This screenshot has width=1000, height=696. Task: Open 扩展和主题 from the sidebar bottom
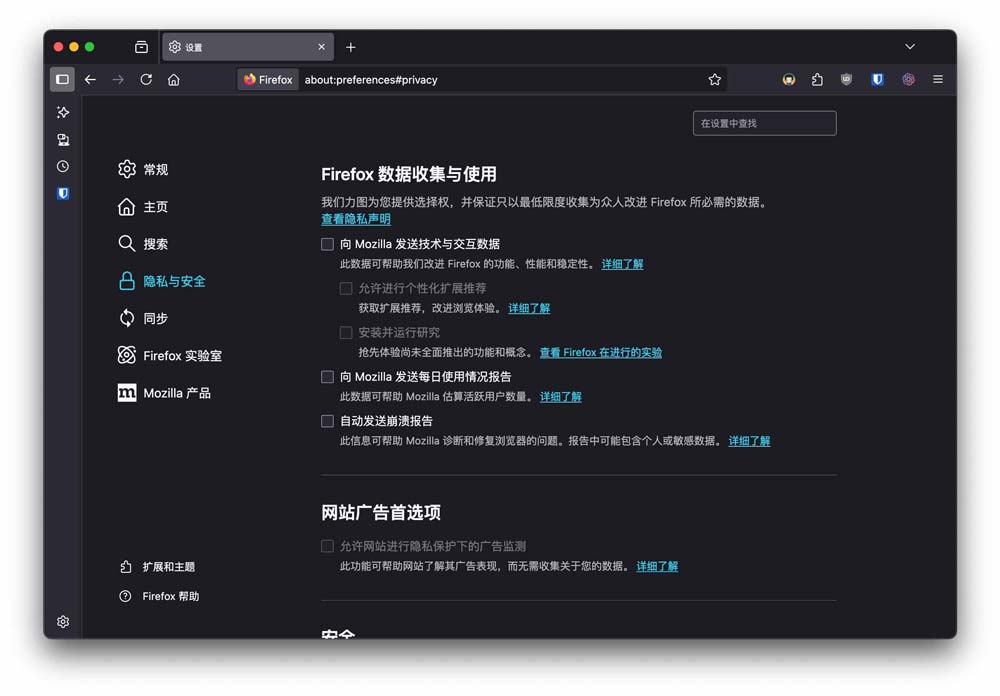158,566
